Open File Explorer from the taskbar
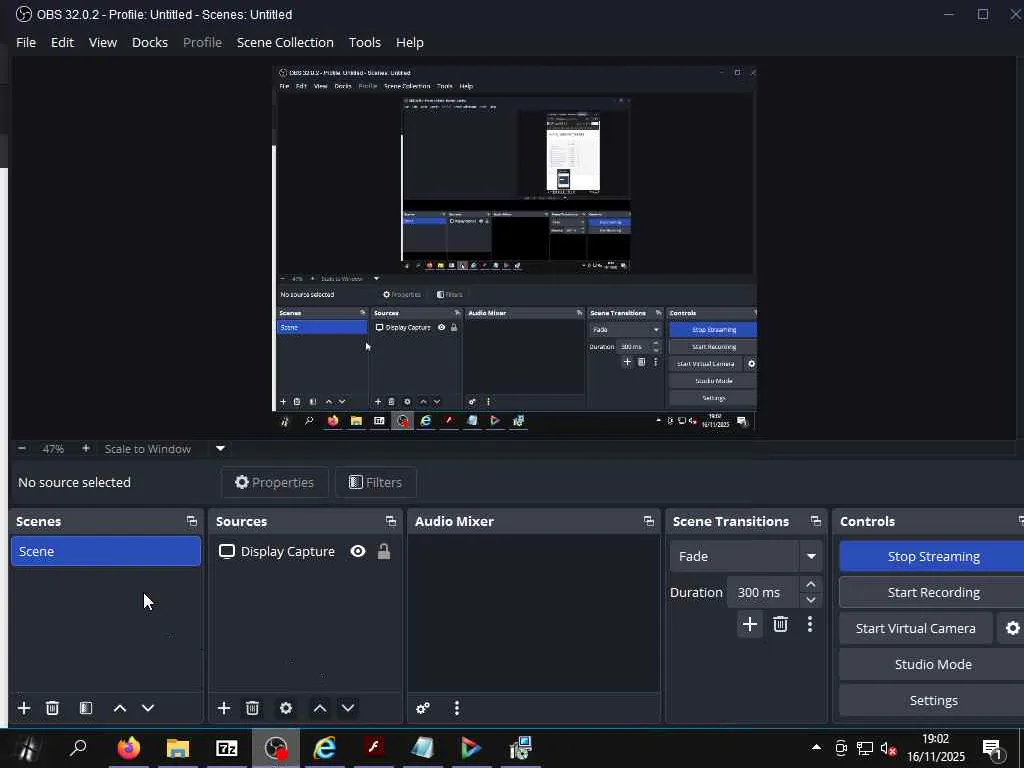 point(178,748)
